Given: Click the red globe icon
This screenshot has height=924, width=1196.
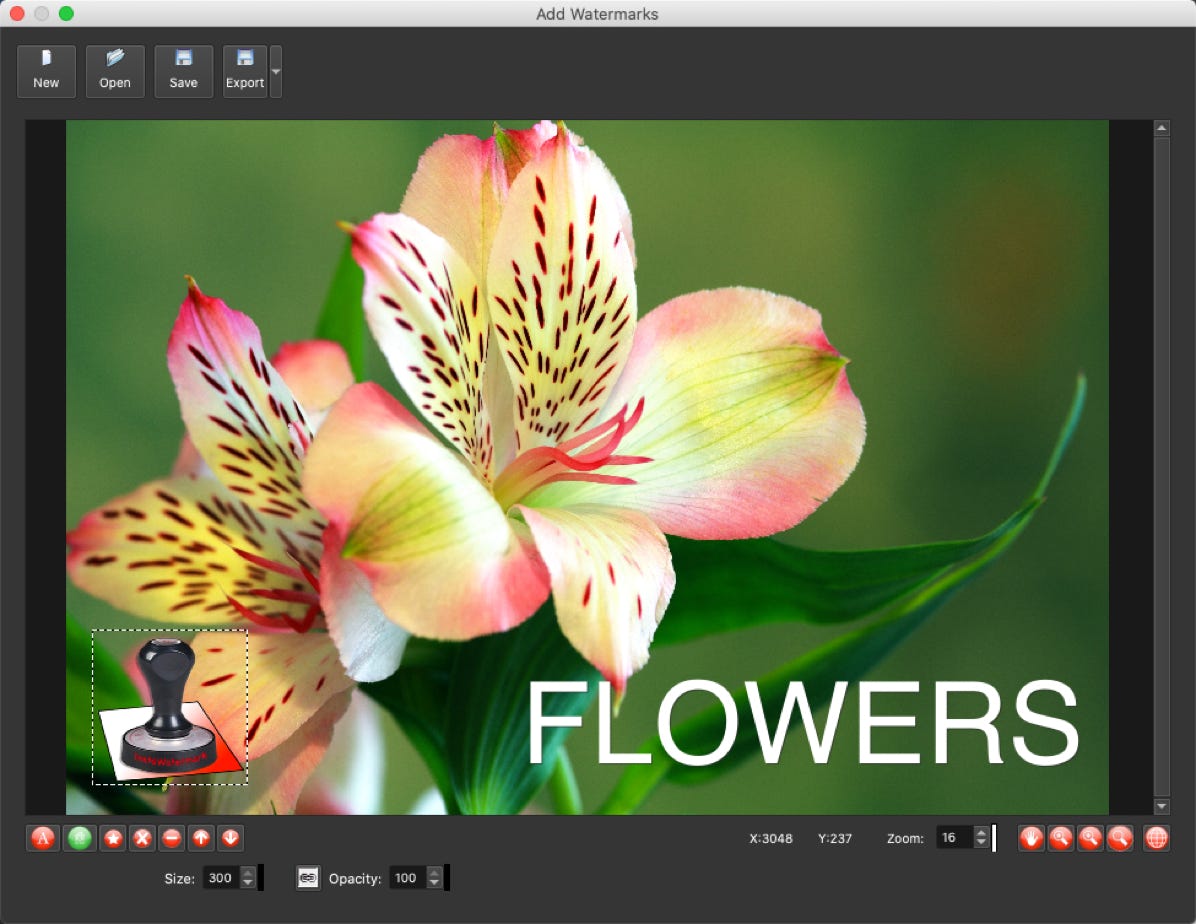Looking at the screenshot, I should (1156, 838).
